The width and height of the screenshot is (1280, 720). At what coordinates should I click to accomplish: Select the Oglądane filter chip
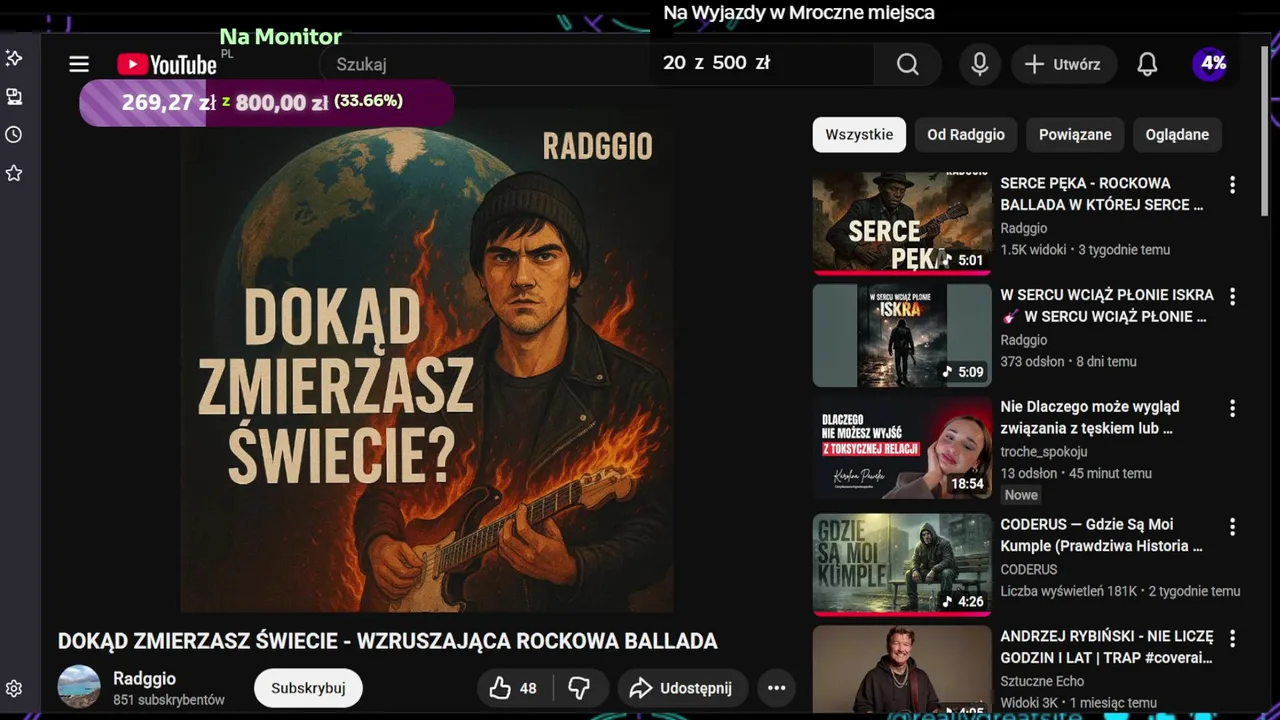[x=1177, y=134]
